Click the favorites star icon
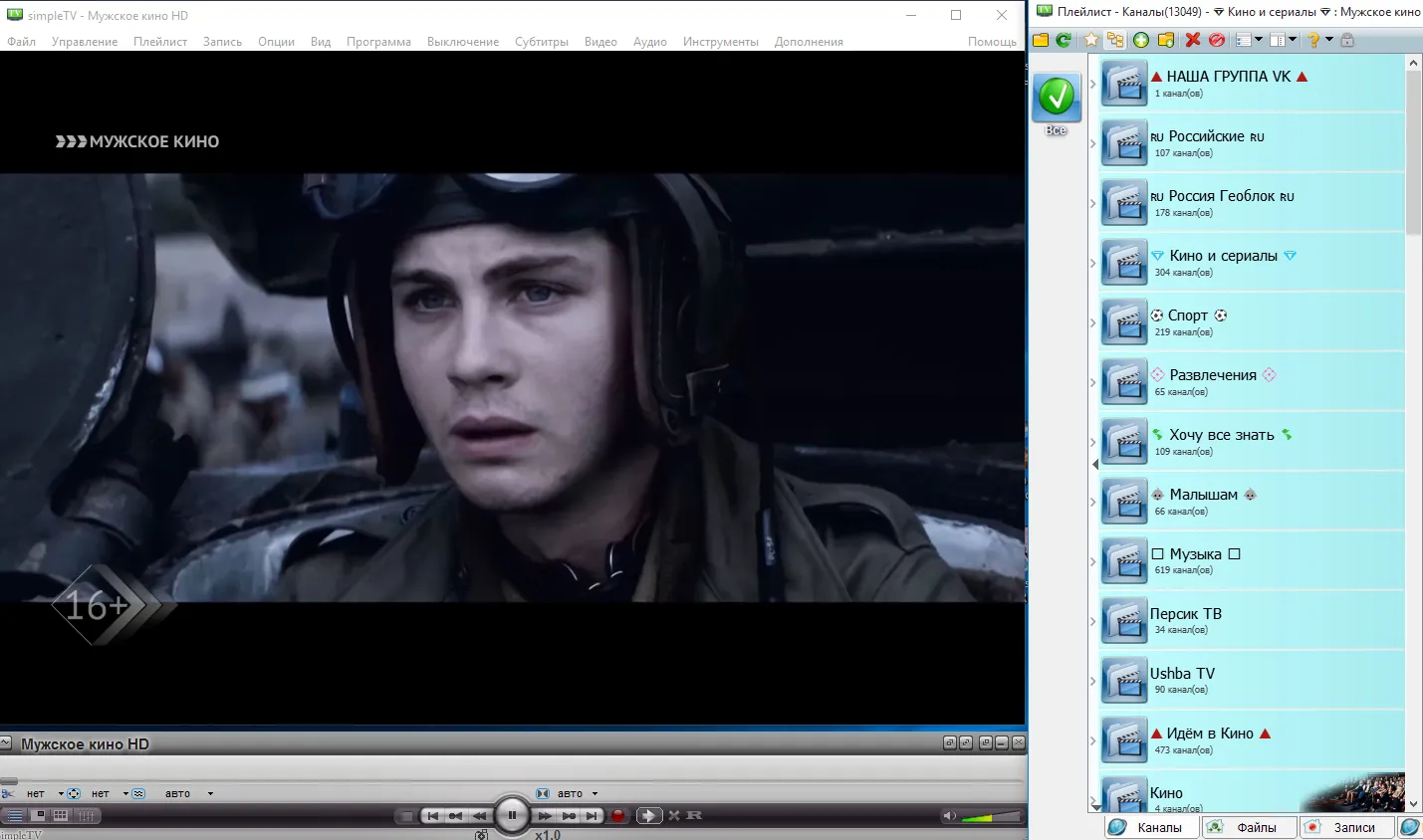 [x=1091, y=40]
